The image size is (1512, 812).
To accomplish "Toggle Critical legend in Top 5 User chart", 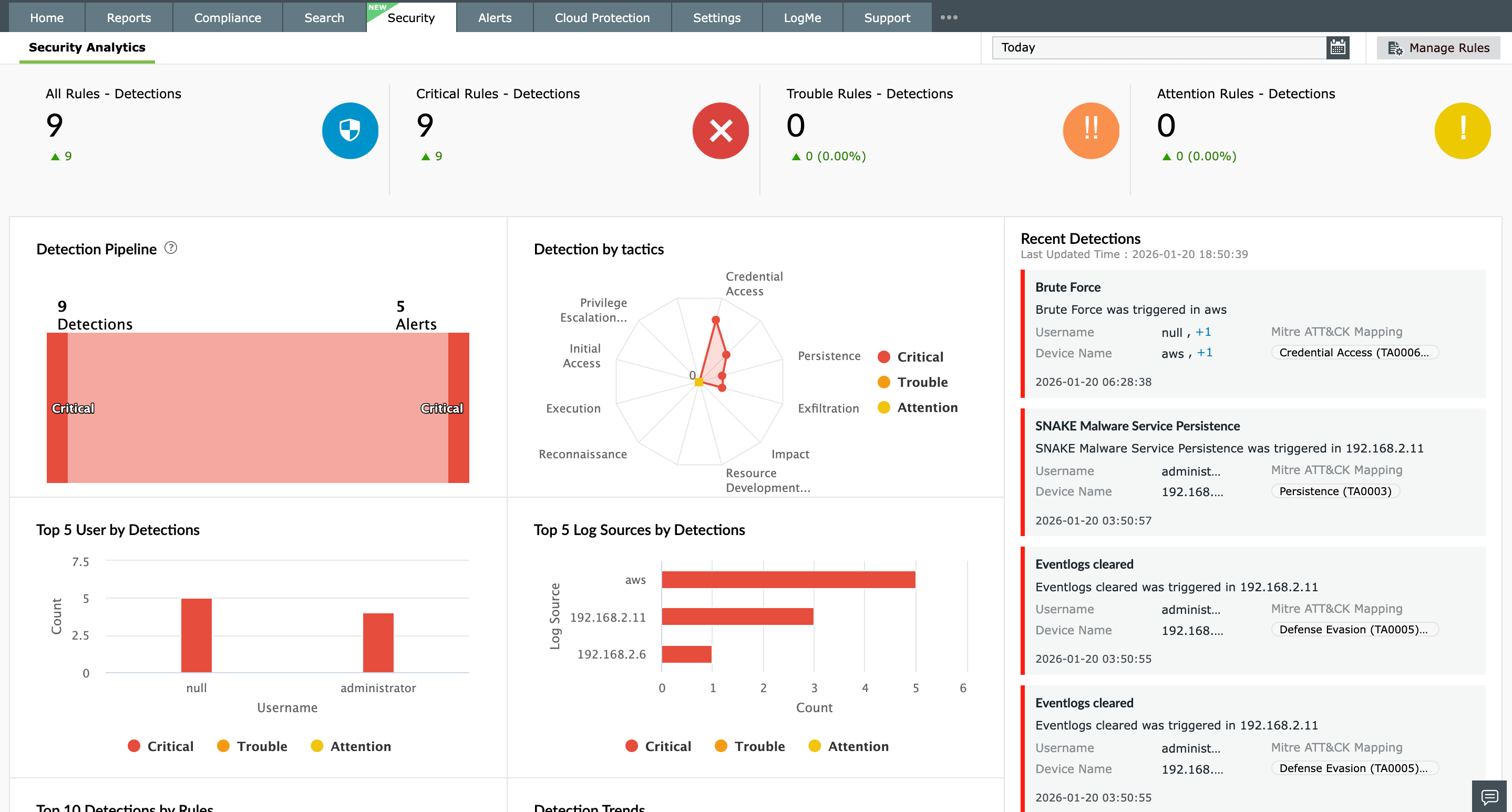I will (x=160, y=746).
